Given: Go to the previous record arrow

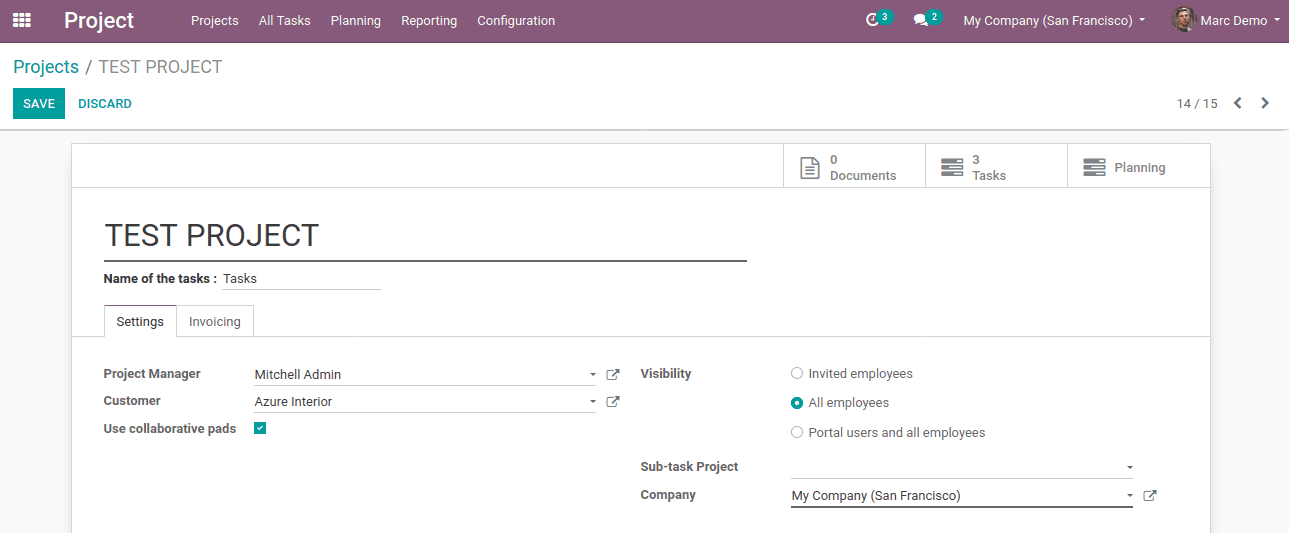Looking at the screenshot, I should coord(1238,103).
